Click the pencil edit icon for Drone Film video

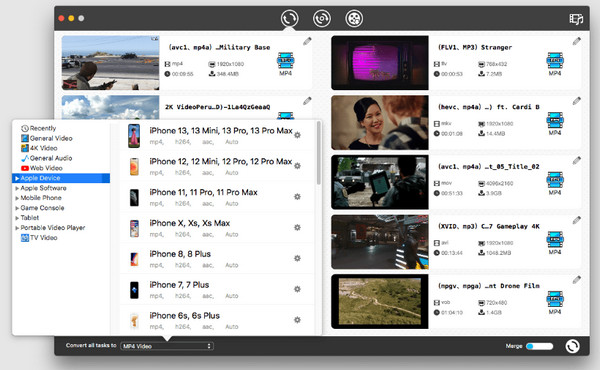coord(577,280)
